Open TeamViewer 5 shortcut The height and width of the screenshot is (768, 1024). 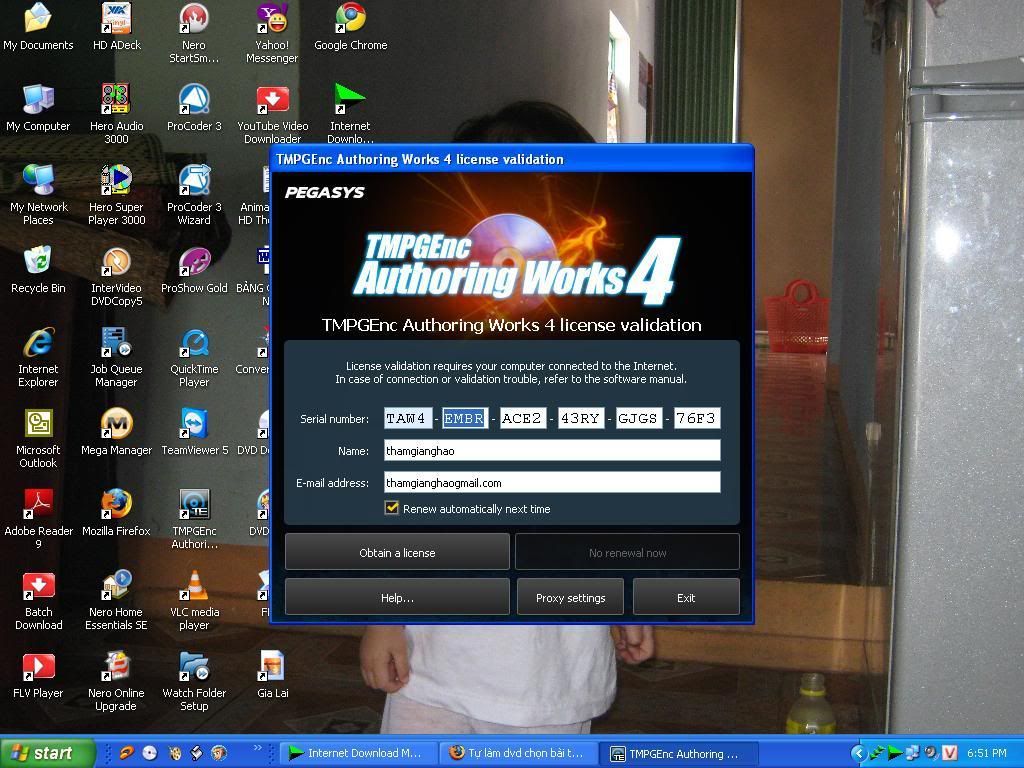(x=195, y=432)
